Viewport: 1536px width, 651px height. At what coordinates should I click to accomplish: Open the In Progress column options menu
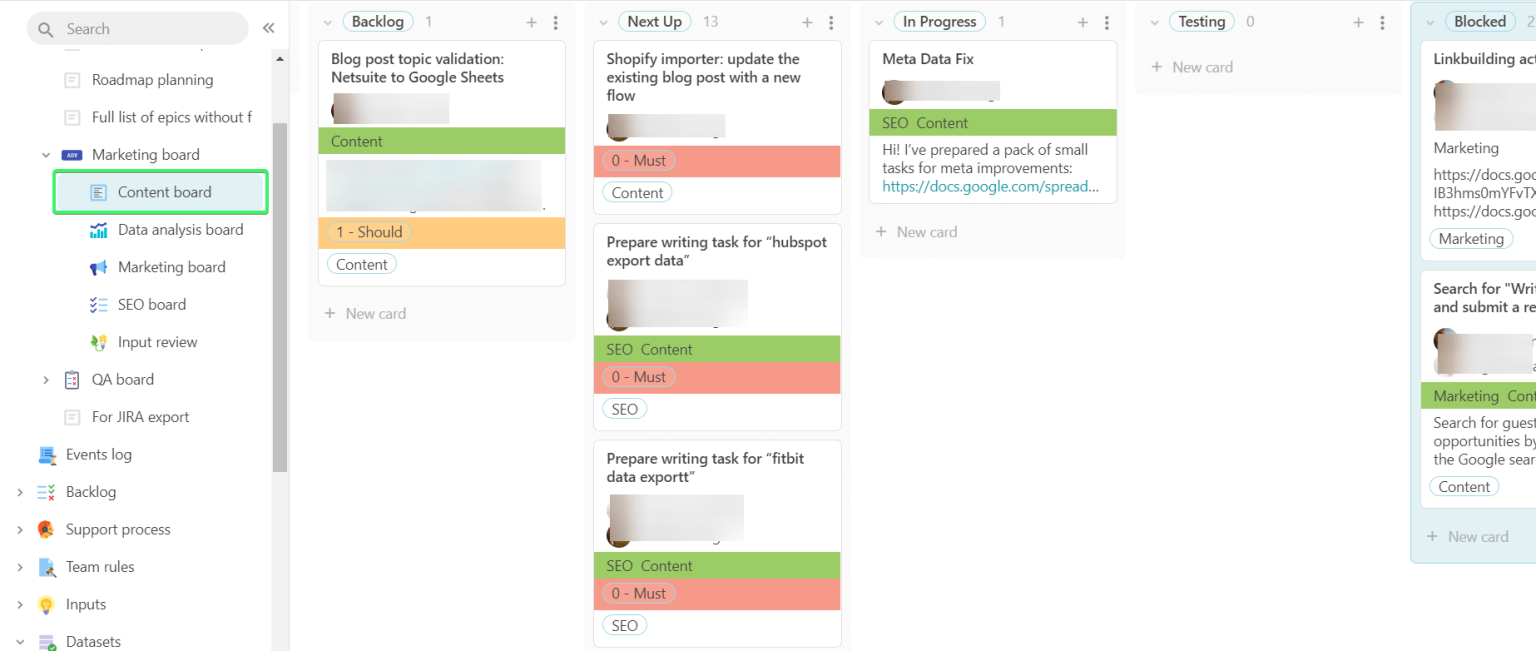click(1107, 21)
